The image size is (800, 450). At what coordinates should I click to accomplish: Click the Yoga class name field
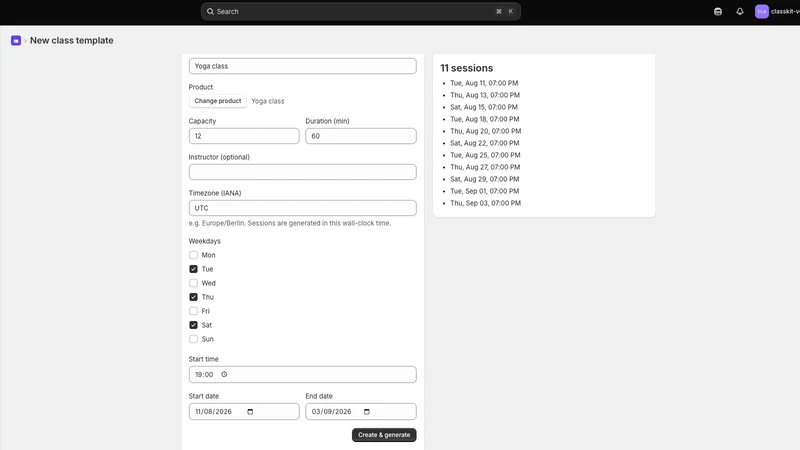coord(303,66)
